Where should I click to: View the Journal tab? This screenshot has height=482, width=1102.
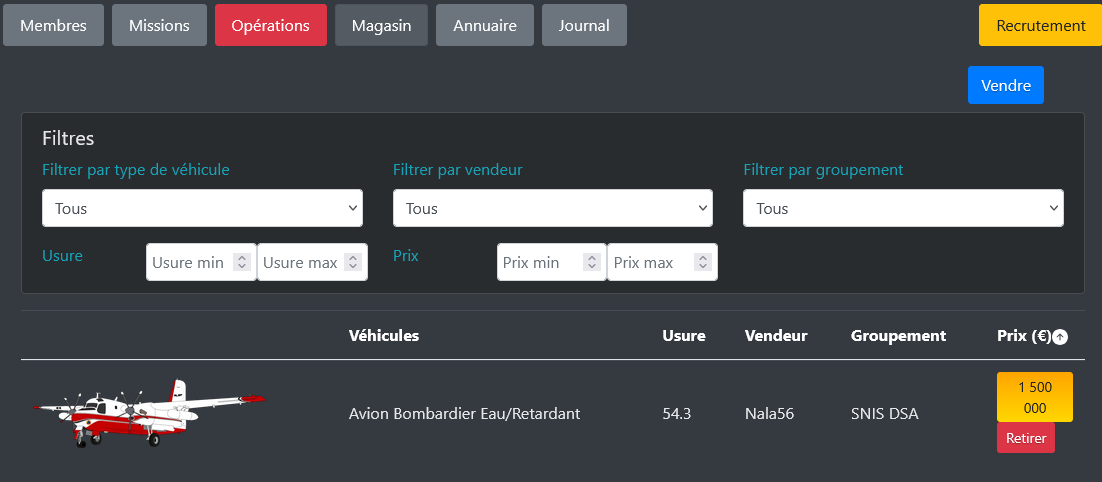pos(584,25)
